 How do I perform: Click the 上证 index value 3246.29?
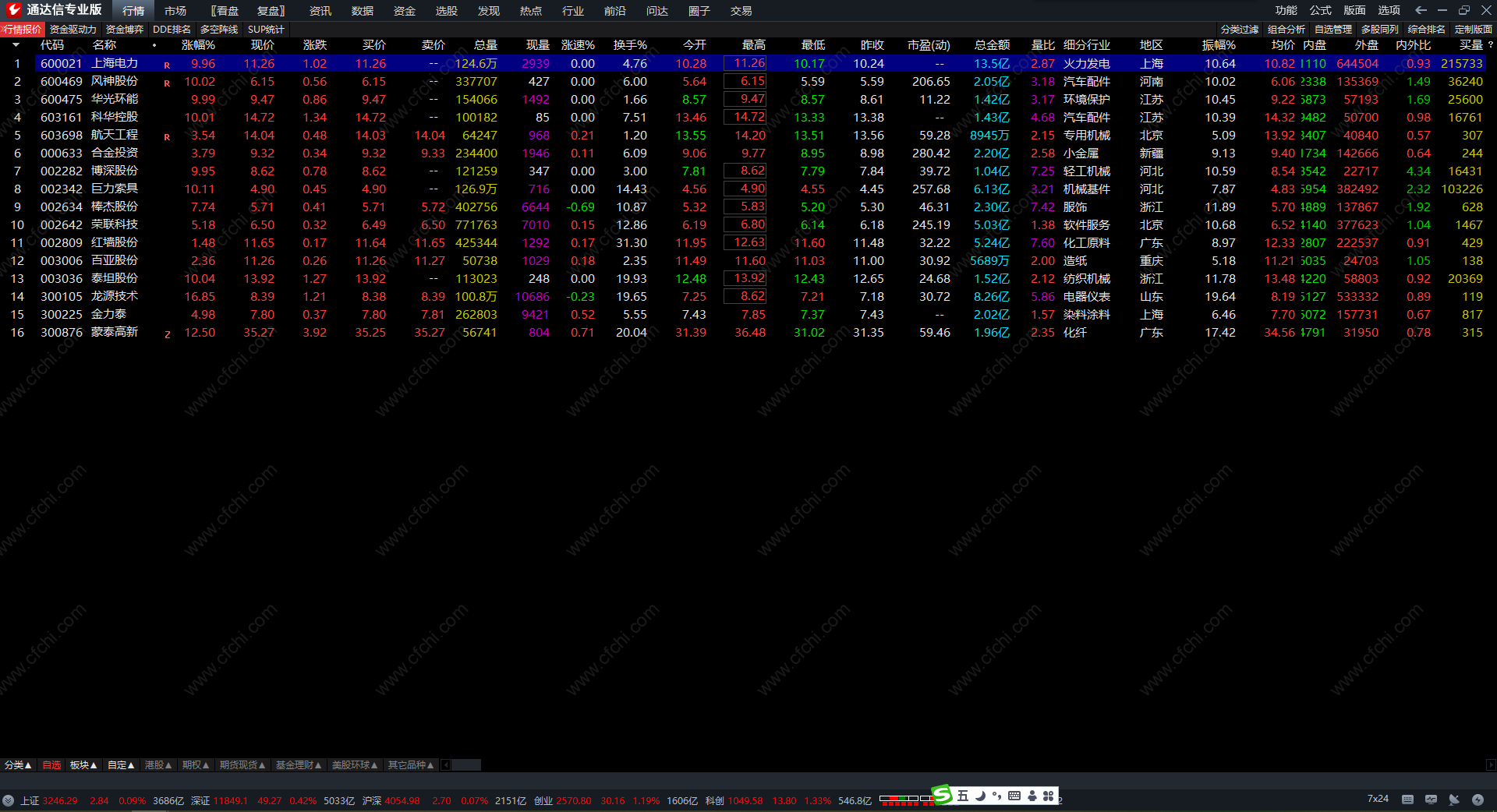click(60, 800)
